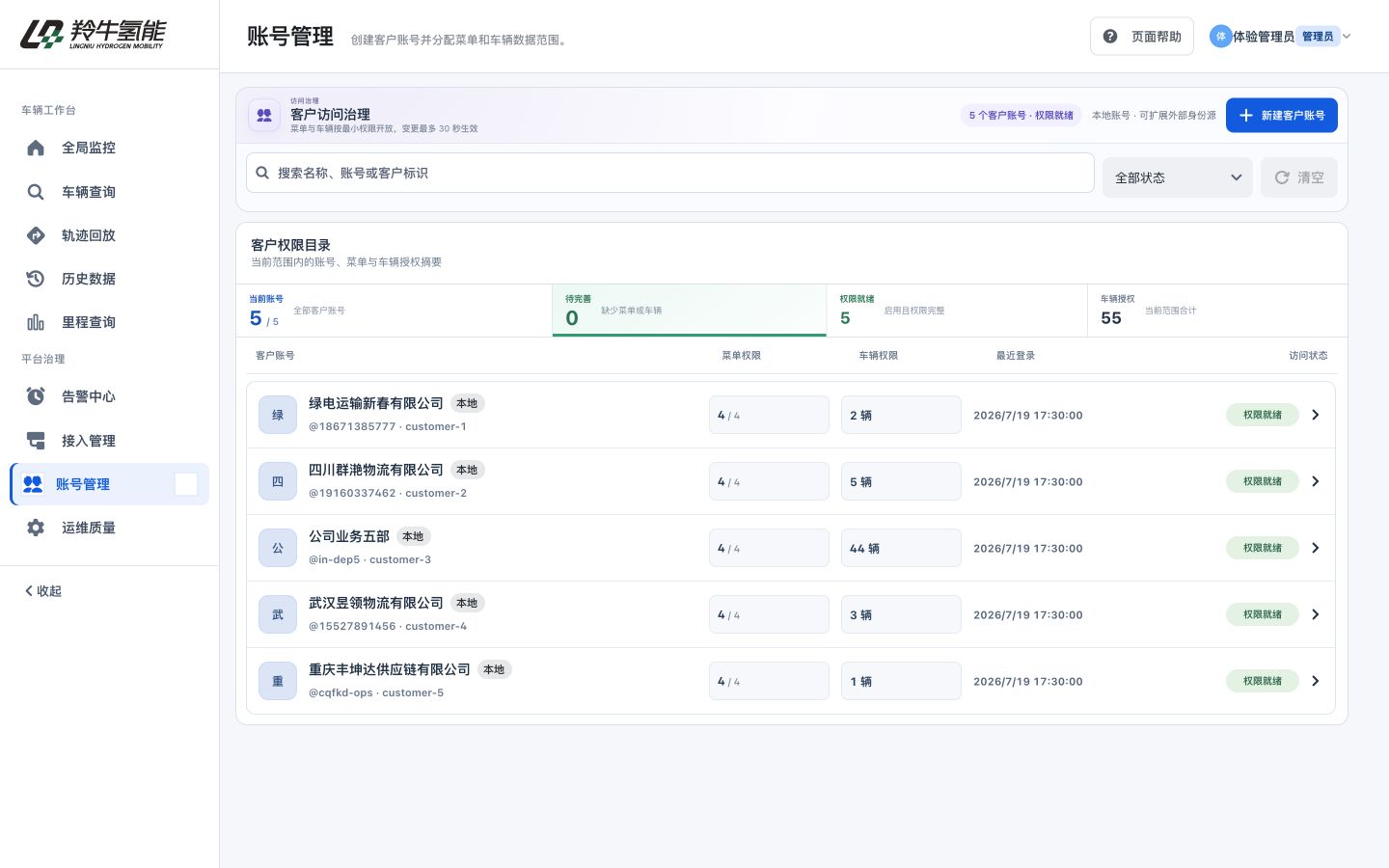The width and height of the screenshot is (1389, 868).
Task: Click 访问状态 column header
Action: coord(1308,356)
